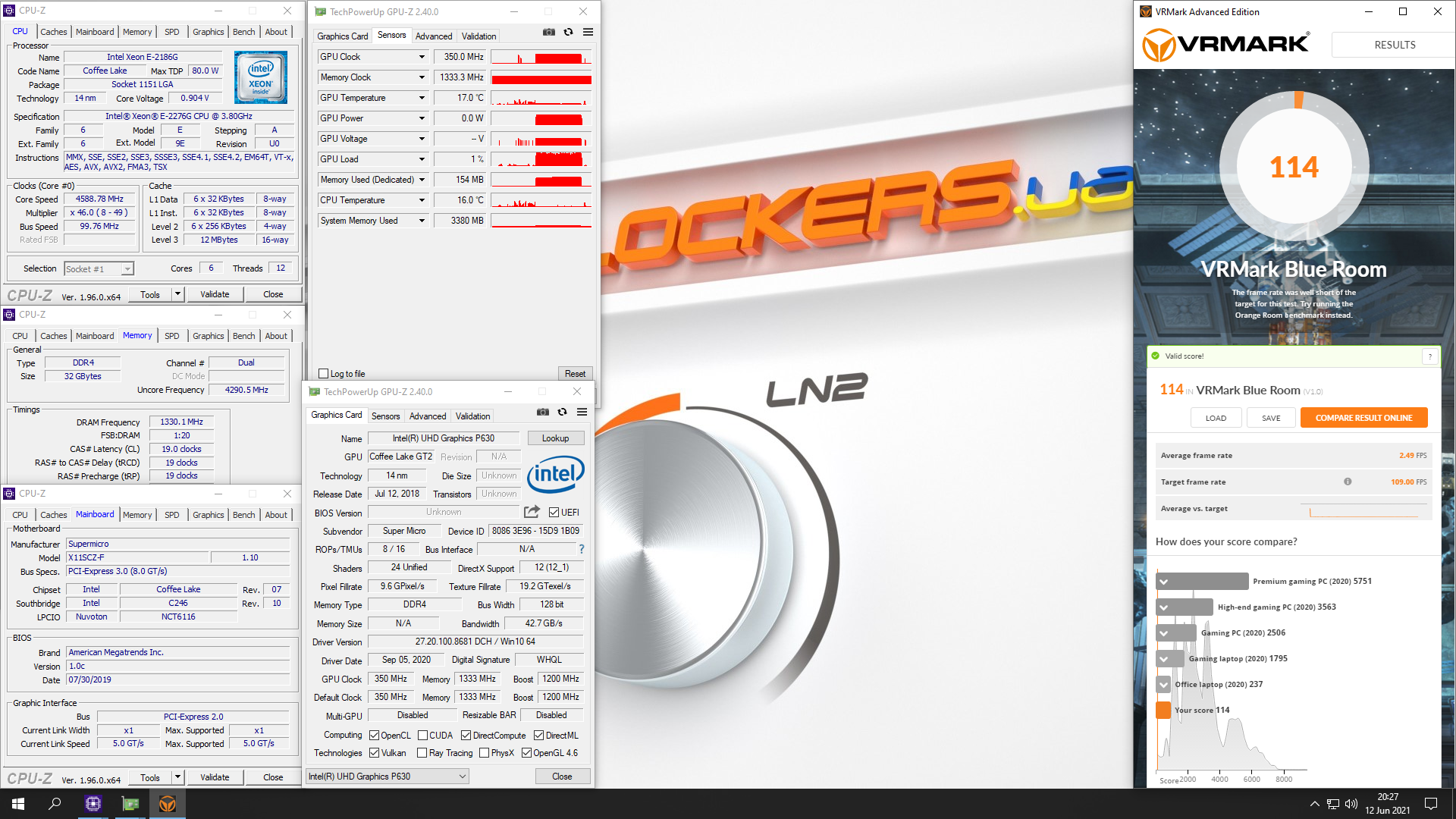The image size is (1456, 819).
Task: Switch to the Advanced tab in GPU-Z Sensors window
Action: (x=433, y=36)
